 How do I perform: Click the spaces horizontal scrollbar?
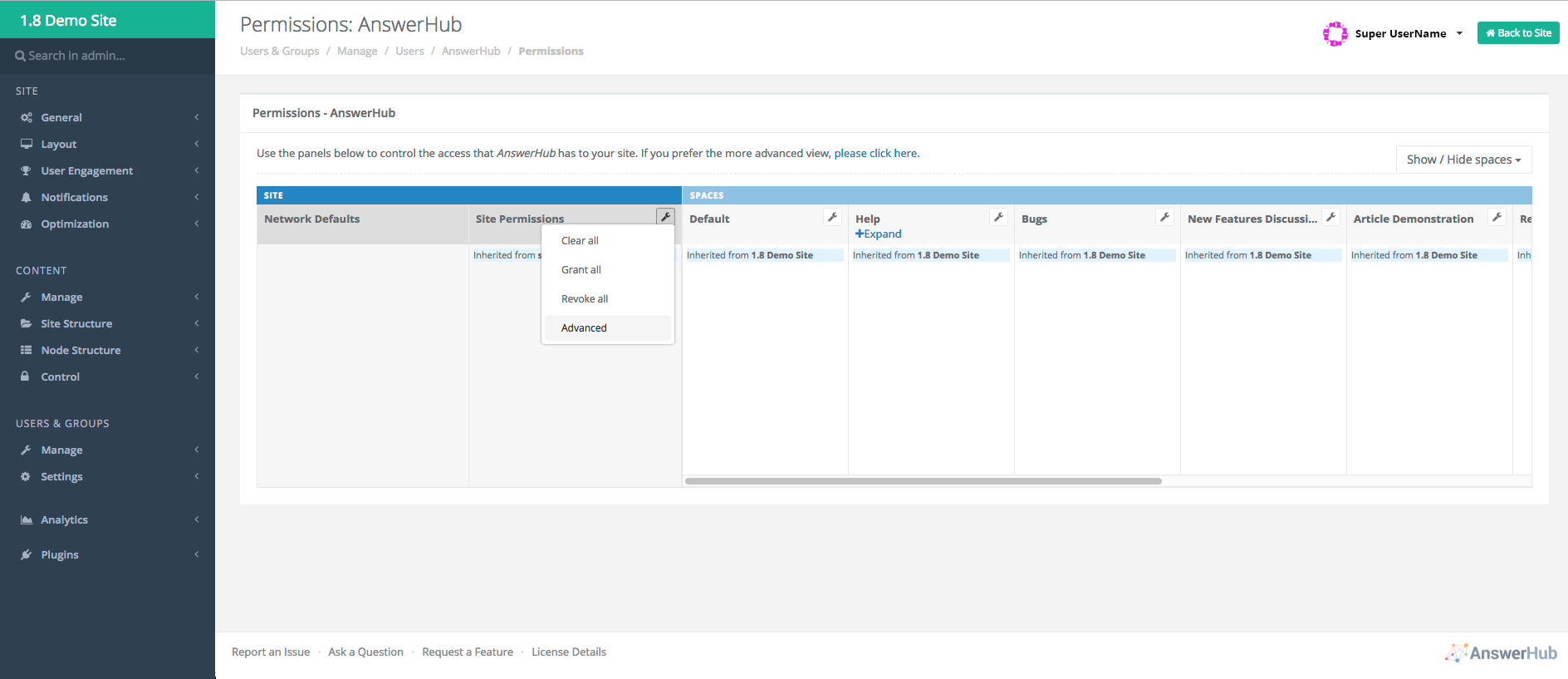click(923, 480)
